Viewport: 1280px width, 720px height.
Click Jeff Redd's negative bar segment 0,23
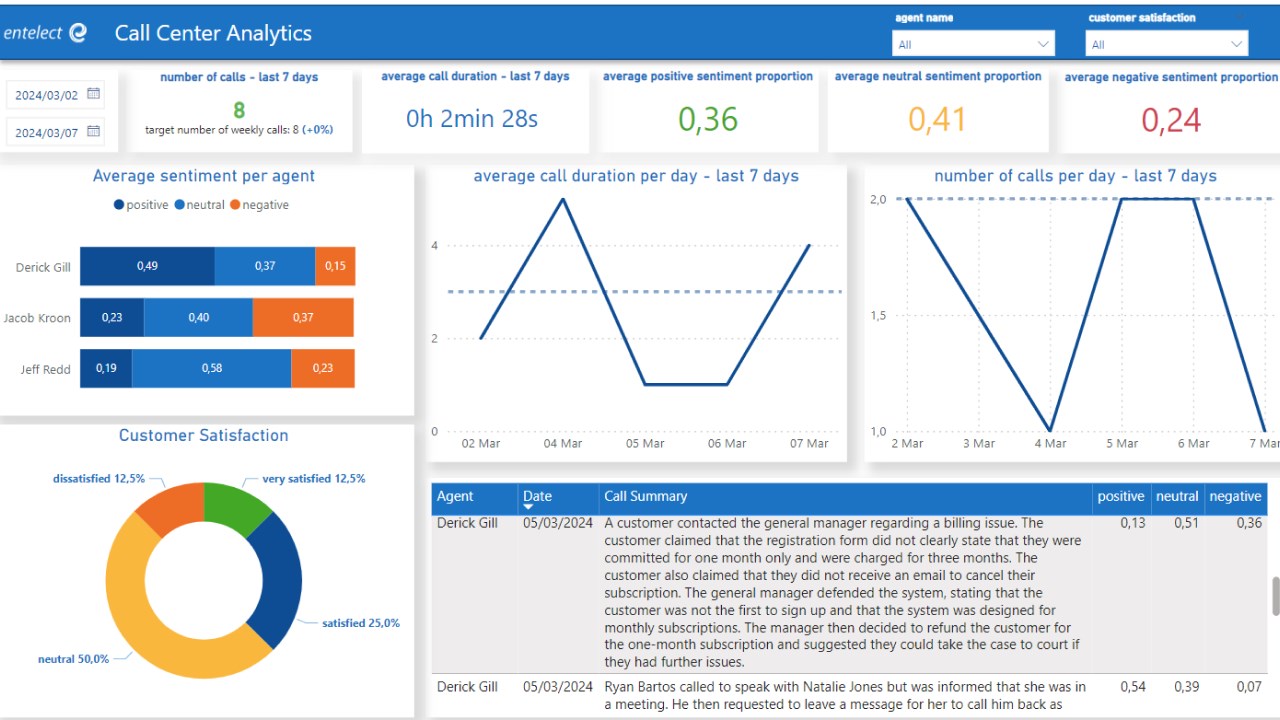323,368
